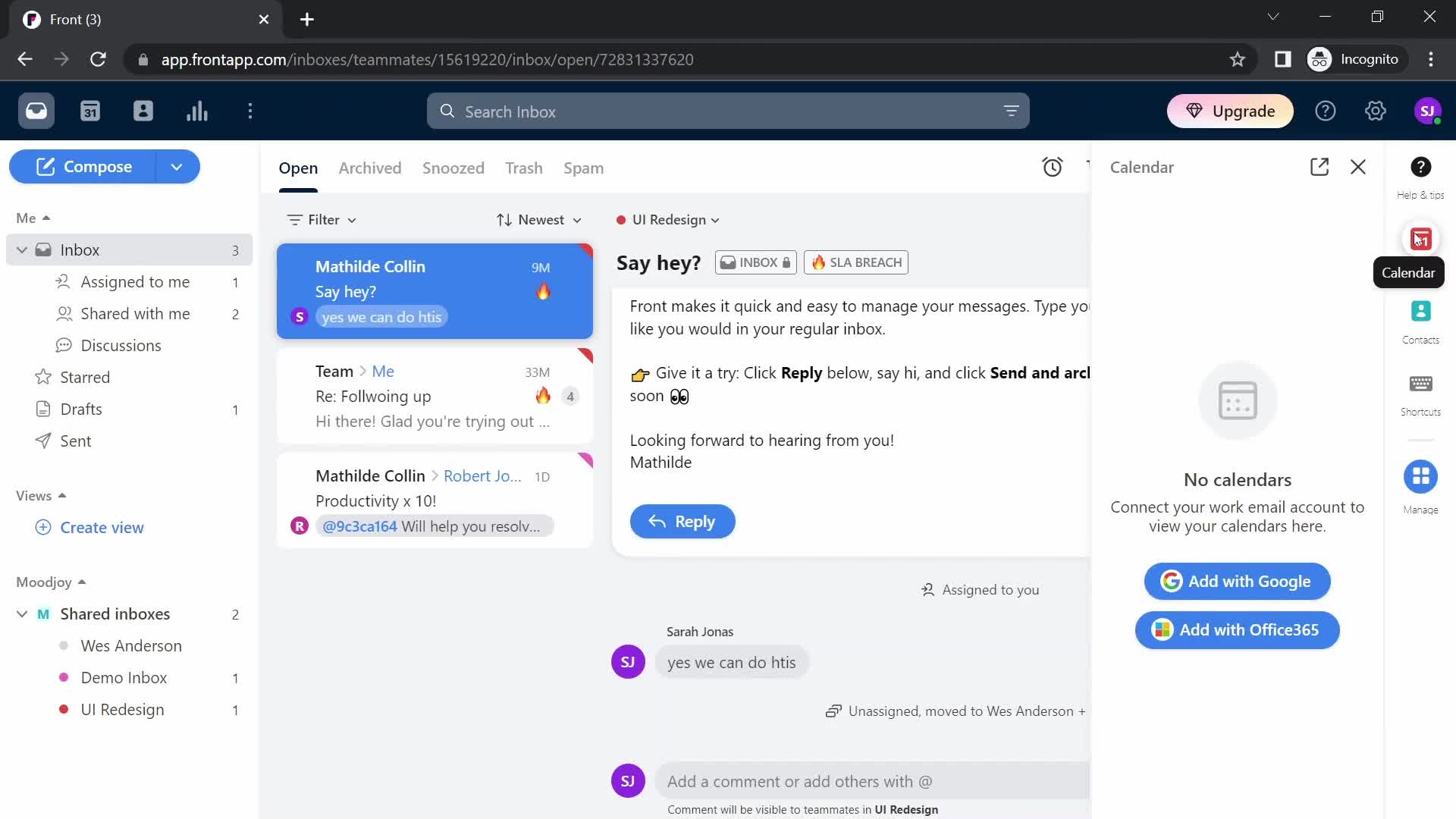
Task: Reload the browser page
Action: coord(98,59)
